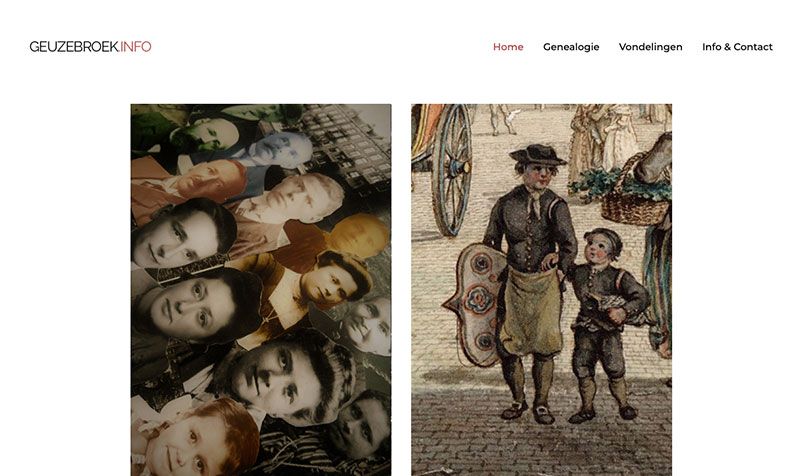Click the wagon wheel in the painting
The image size is (802, 476).
[453, 169]
